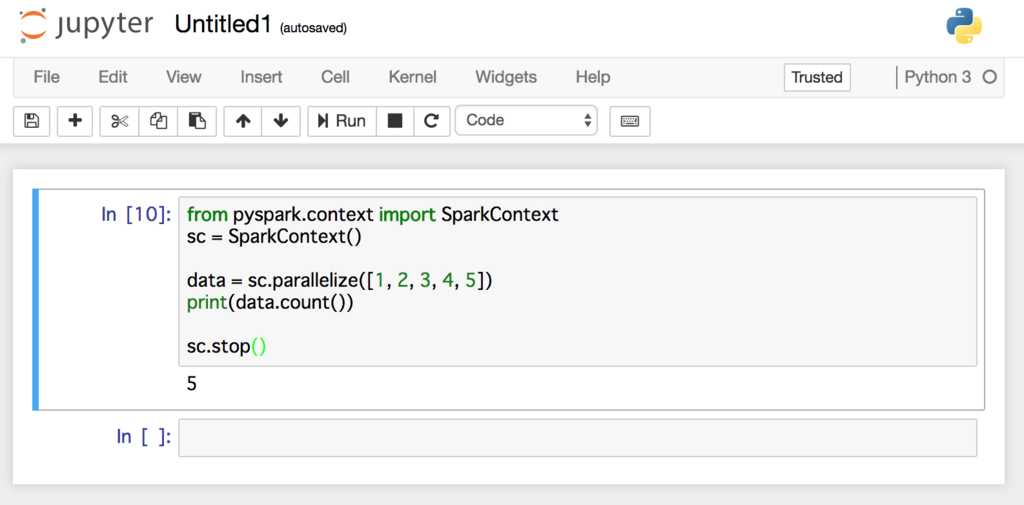Open the File menu

[46, 77]
